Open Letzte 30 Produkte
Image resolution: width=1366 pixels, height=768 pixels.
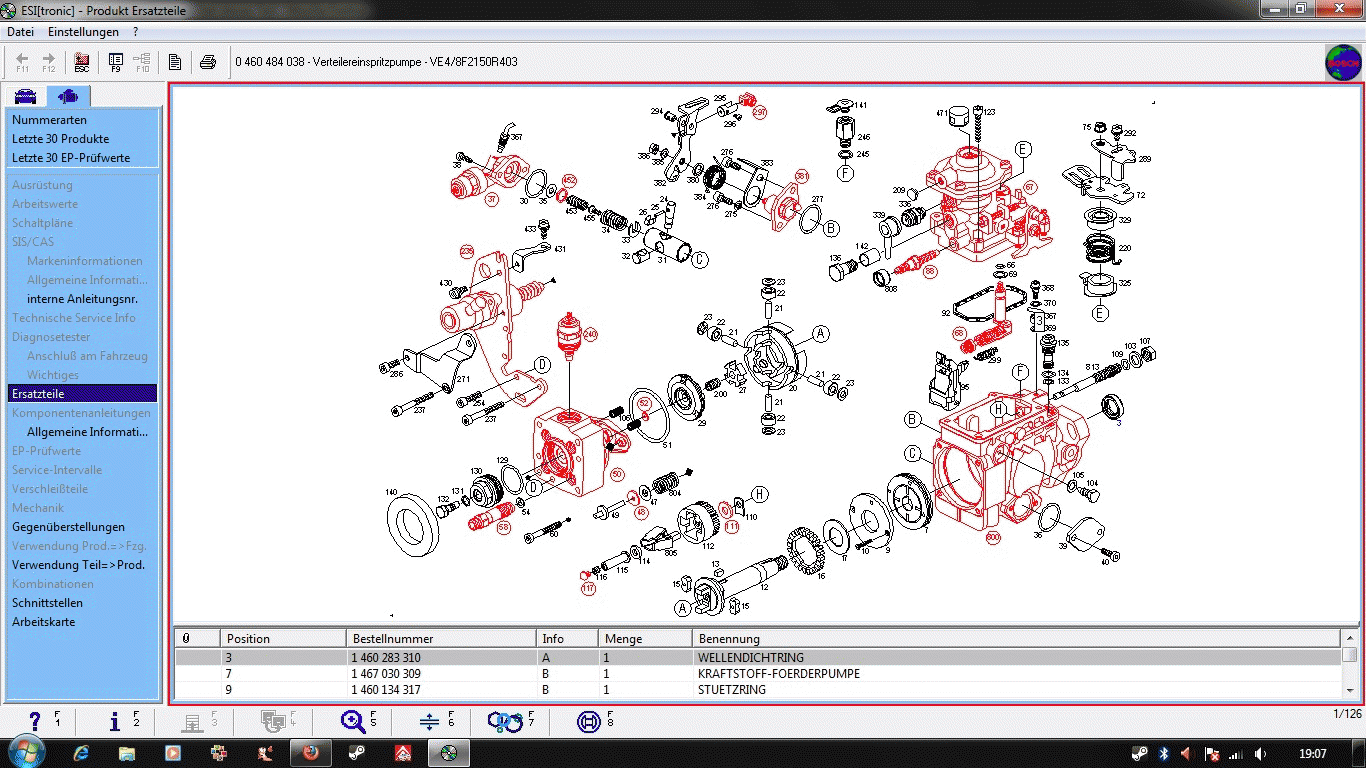[x=60, y=139]
